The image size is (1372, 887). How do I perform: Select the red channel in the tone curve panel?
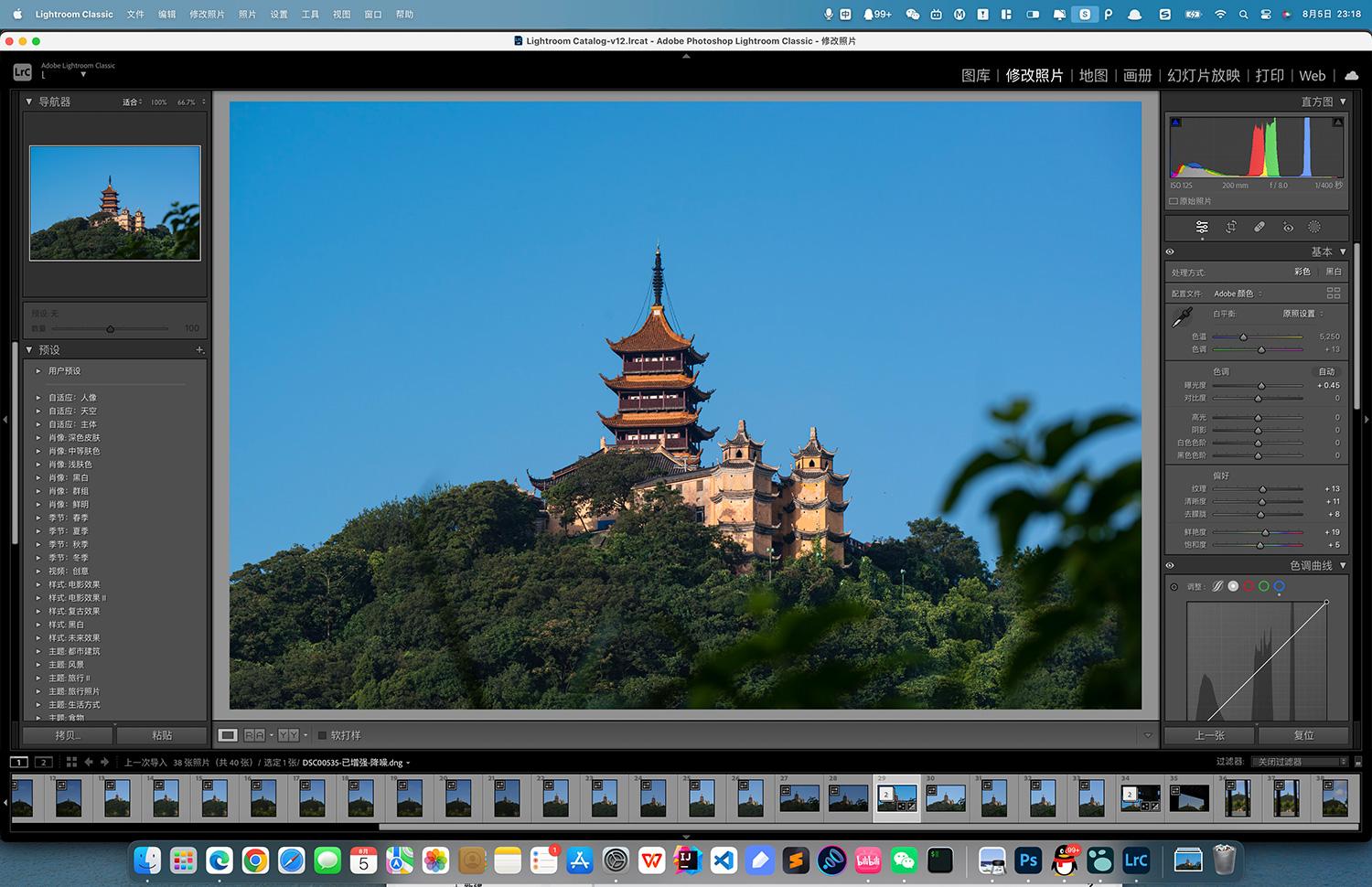1249,586
